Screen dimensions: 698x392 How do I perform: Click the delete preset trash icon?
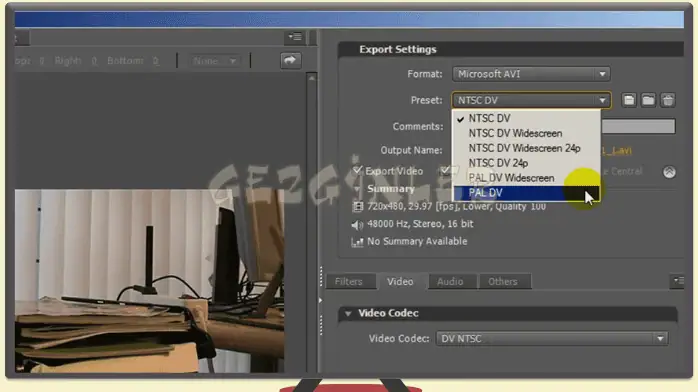tap(668, 100)
